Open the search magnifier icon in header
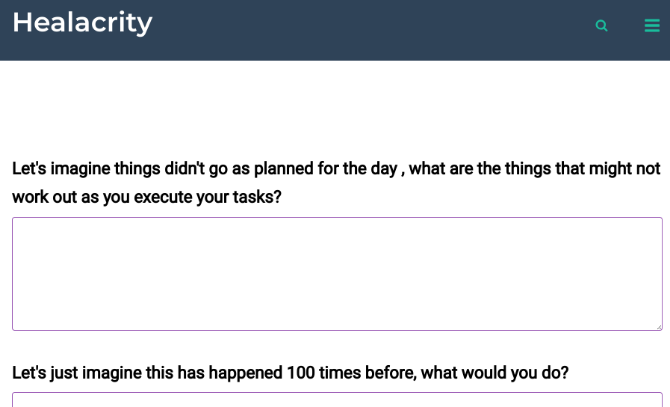Image resolution: width=670 pixels, height=407 pixels. click(601, 26)
